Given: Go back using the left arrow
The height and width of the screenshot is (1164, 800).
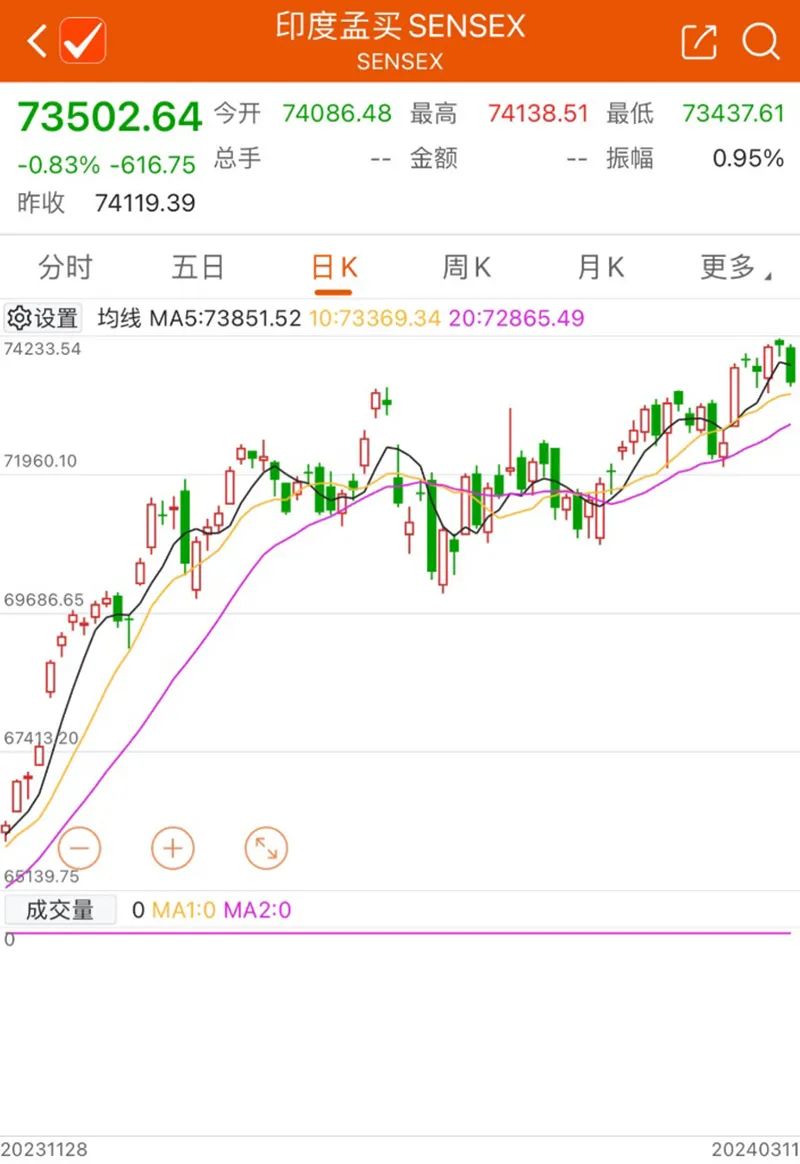Looking at the screenshot, I should [36, 40].
